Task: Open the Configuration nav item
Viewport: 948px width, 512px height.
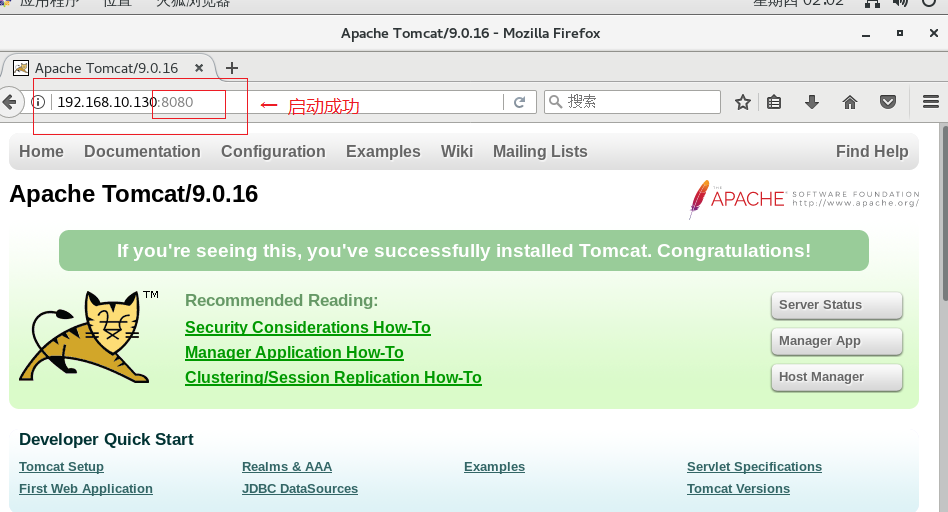Action: pyautogui.click(x=273, y=152)
